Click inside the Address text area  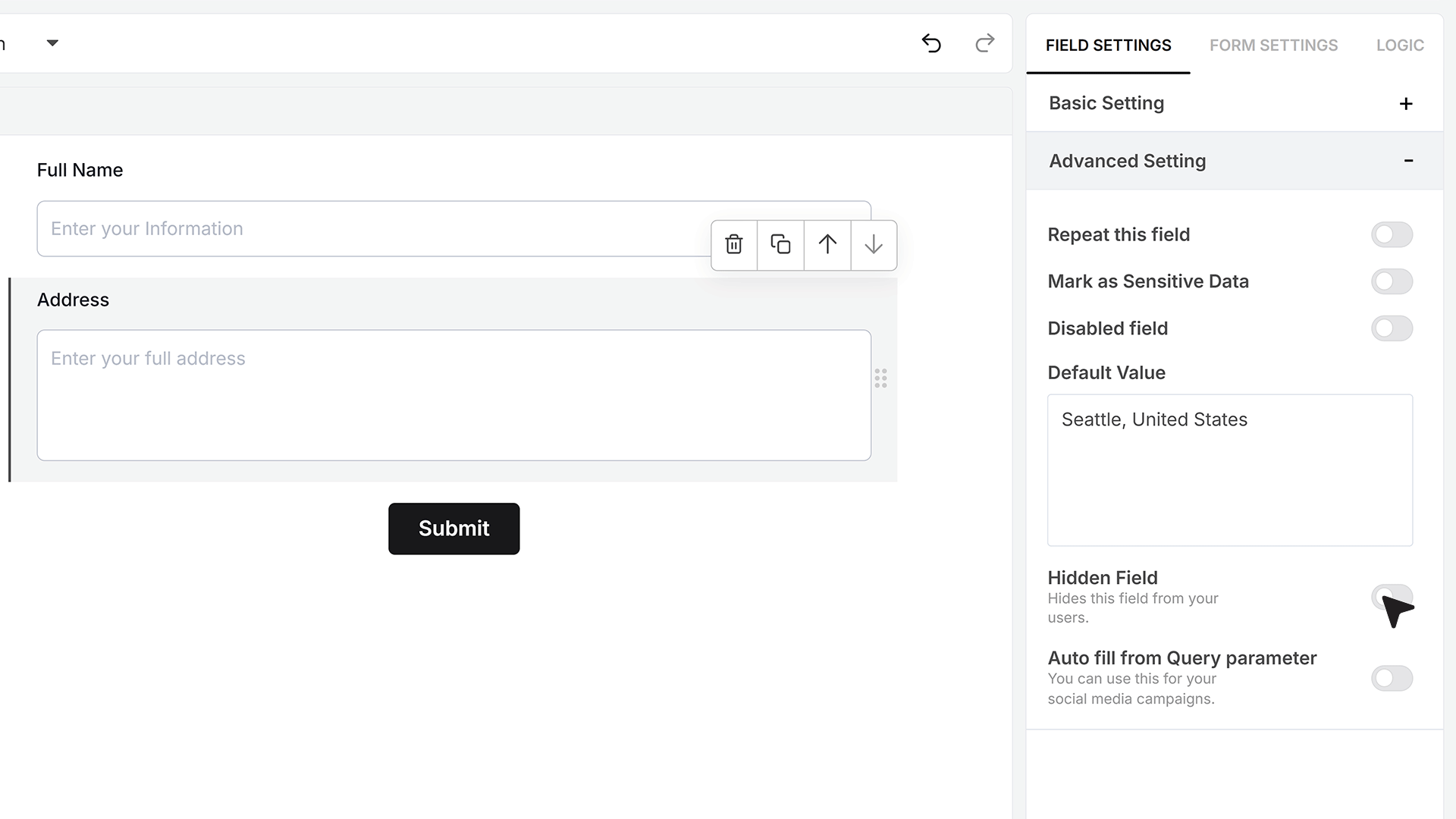(x=453, y=395)
